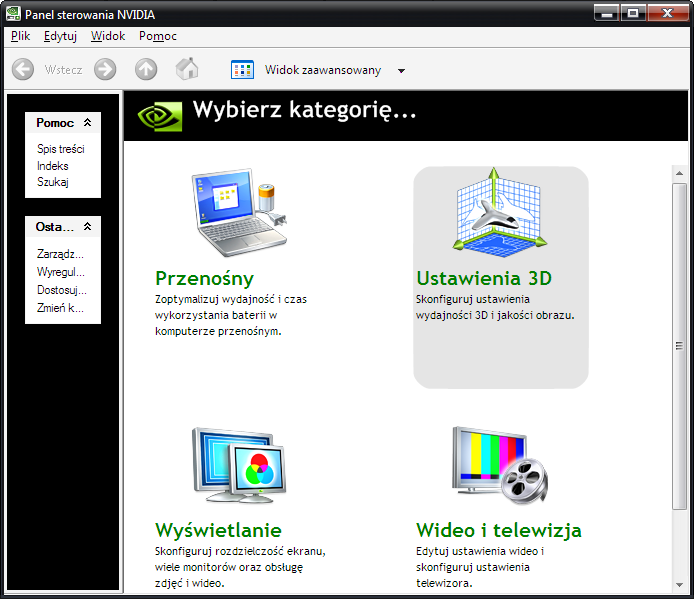Open 'Spis treści' help link
The height and width of the screenshot is (599, 694).
coord(61,149)
